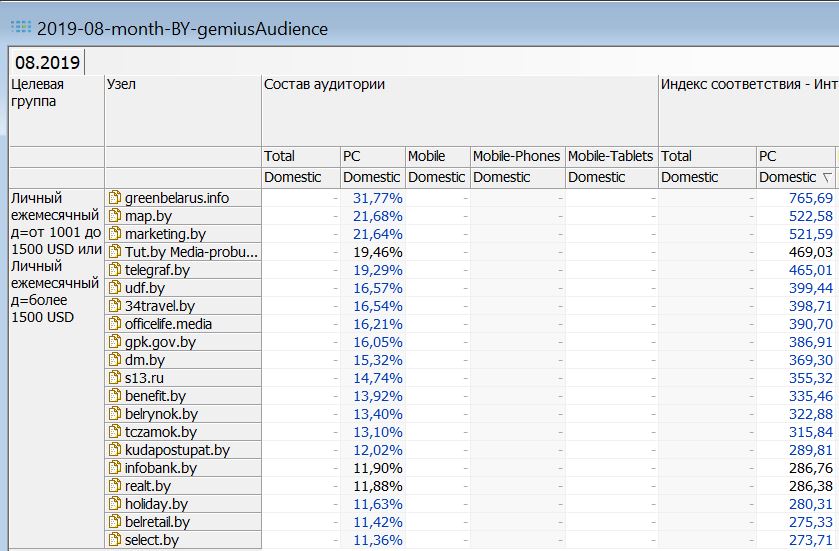Click the node icon for 34travel.by

pos(115,306)
